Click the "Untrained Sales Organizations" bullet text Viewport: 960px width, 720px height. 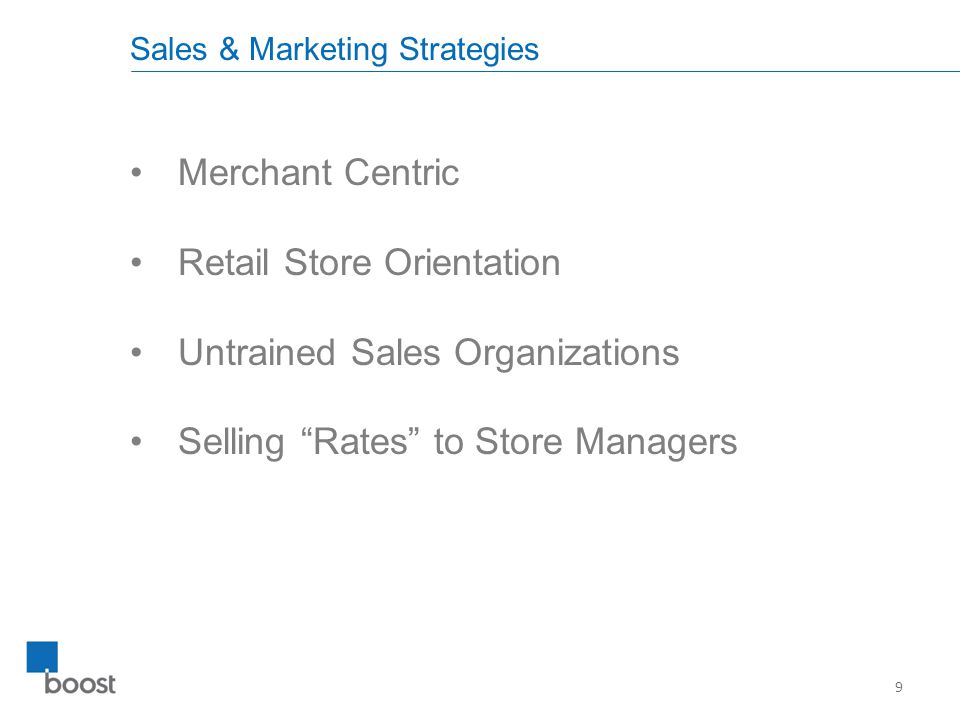coord(429,353)
